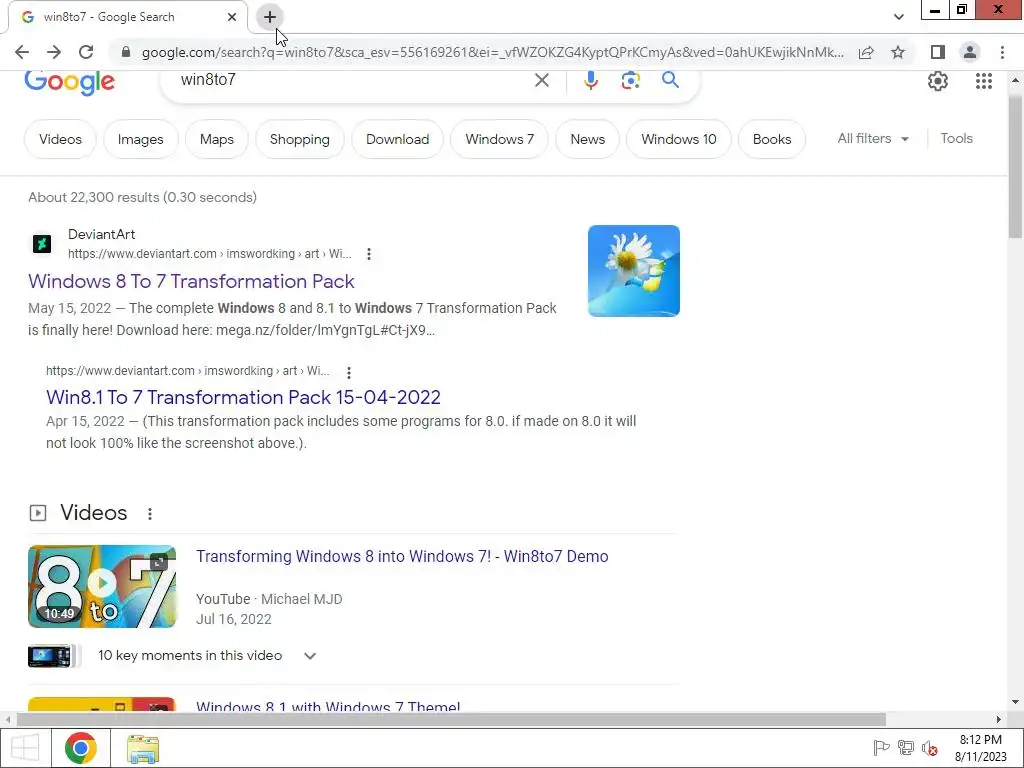Screen dimensions: 1024x768
Task: Click the muted volume tray icon
Action: (x=930, y=748)
